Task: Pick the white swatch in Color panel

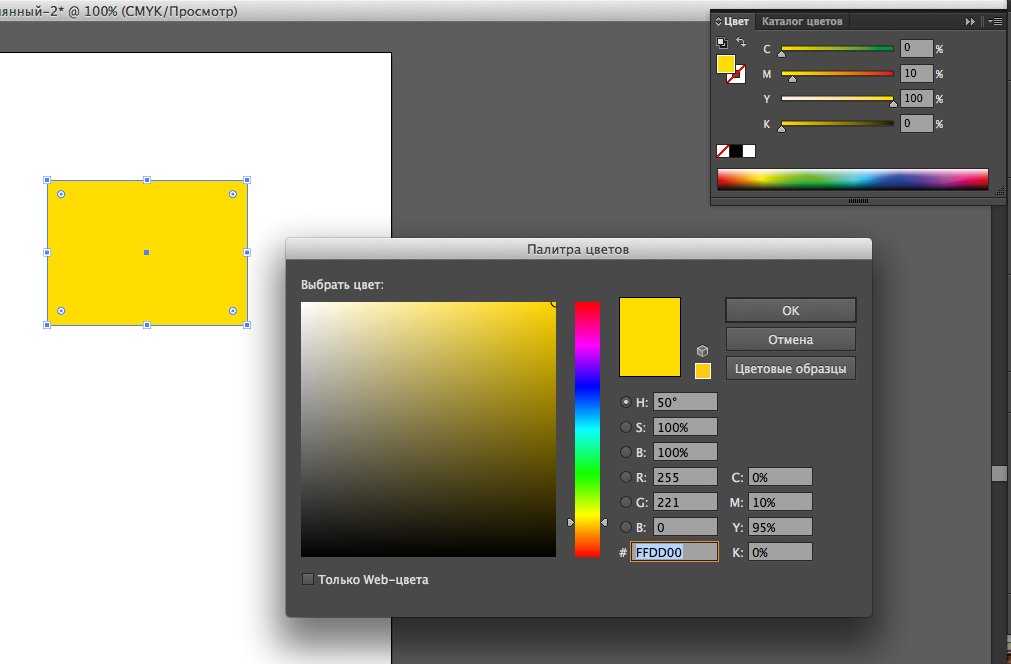Action: (x=749, y=151)
